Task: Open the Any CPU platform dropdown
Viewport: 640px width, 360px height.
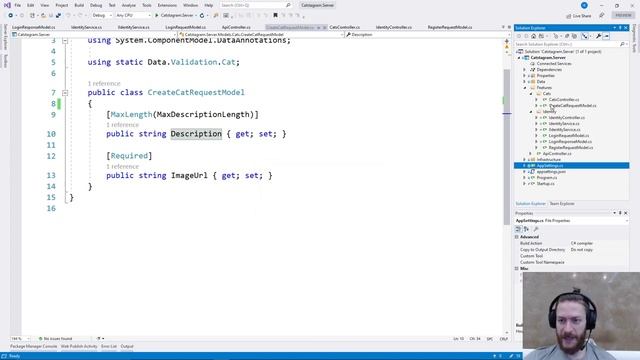Action: coord(133,16)
